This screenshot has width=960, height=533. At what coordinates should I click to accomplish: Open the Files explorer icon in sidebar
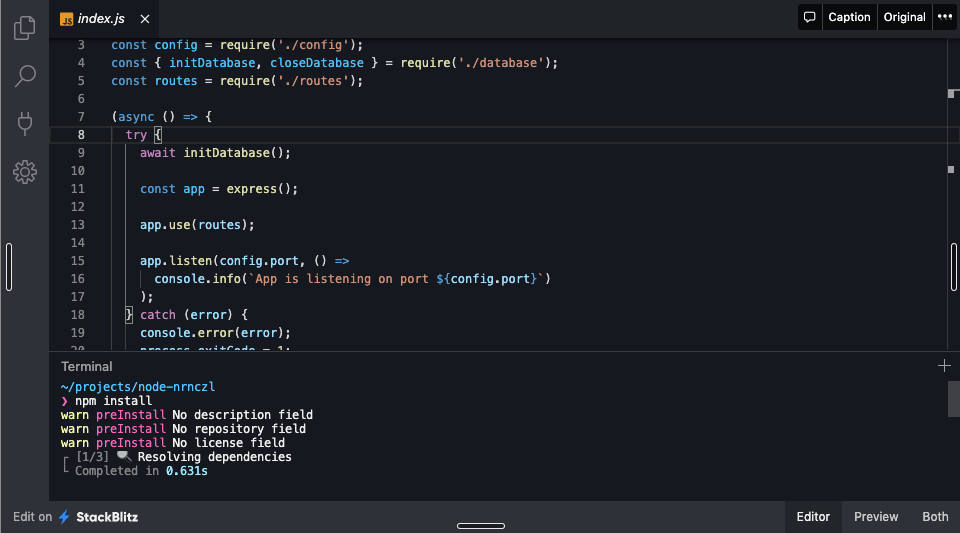point(25,29)
